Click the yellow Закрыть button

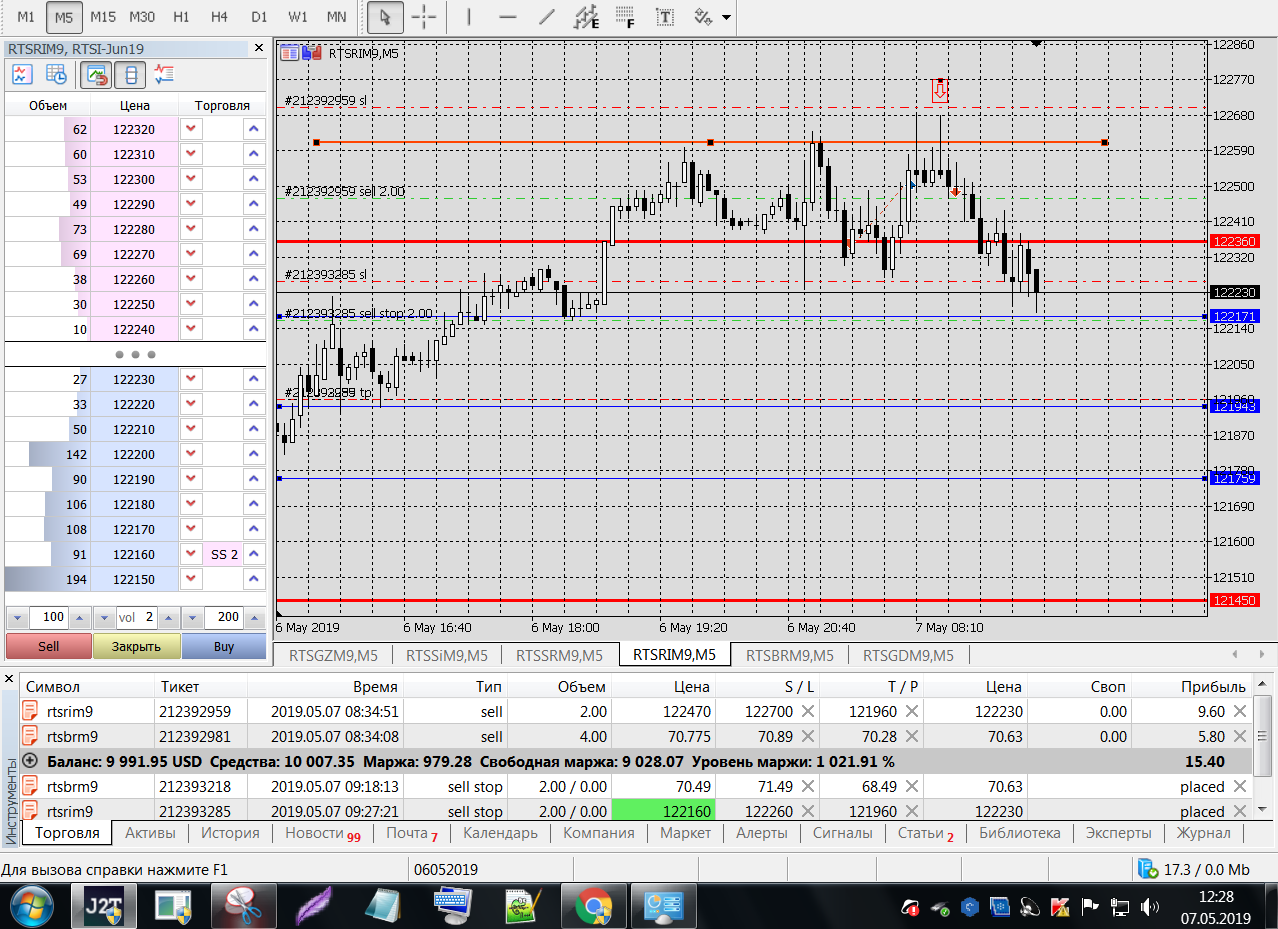point(136,646)
